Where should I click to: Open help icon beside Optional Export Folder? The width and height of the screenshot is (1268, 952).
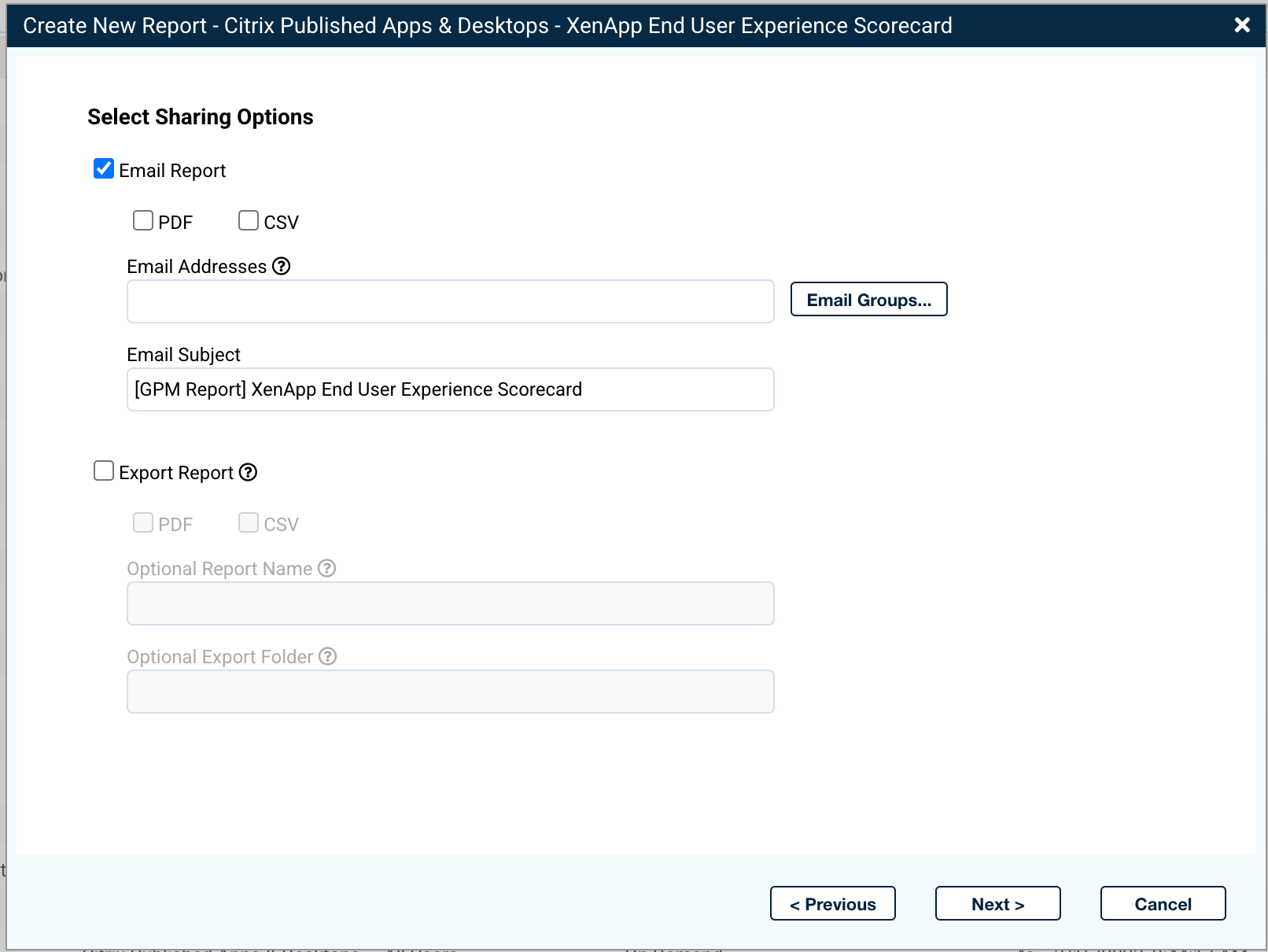pyautogui.click(x=328, y=656)
